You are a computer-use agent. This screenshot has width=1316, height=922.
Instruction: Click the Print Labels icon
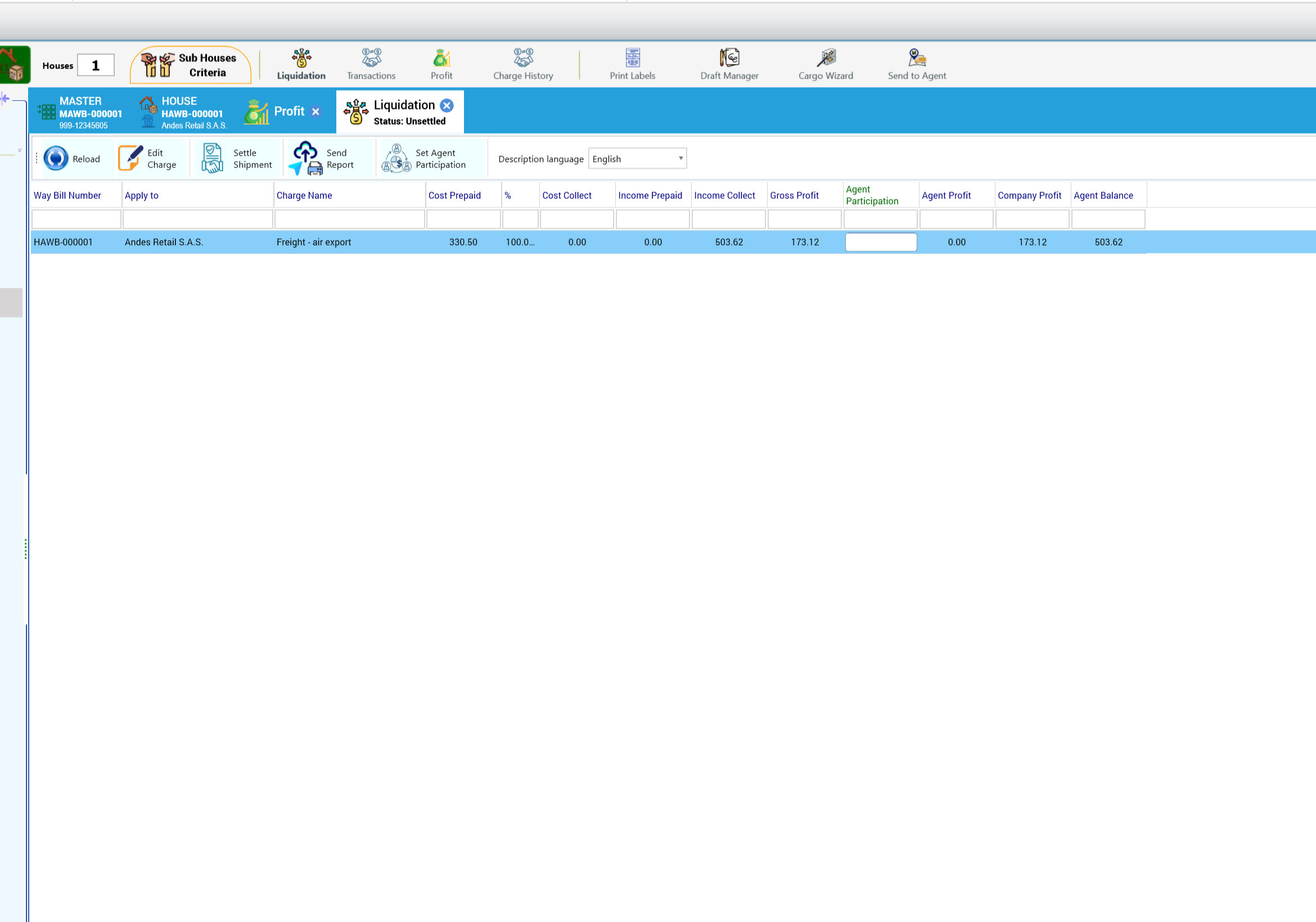coord(632,58)
